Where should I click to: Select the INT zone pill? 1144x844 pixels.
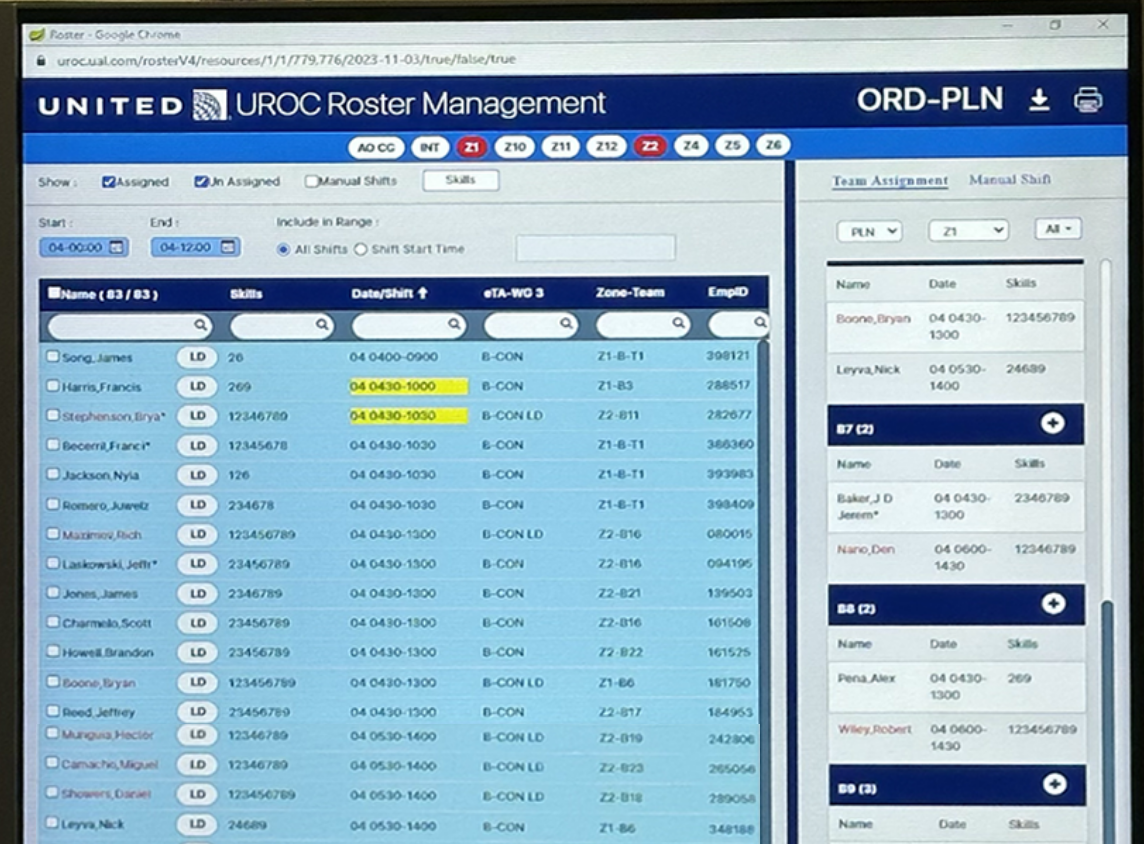pos(430,147)
